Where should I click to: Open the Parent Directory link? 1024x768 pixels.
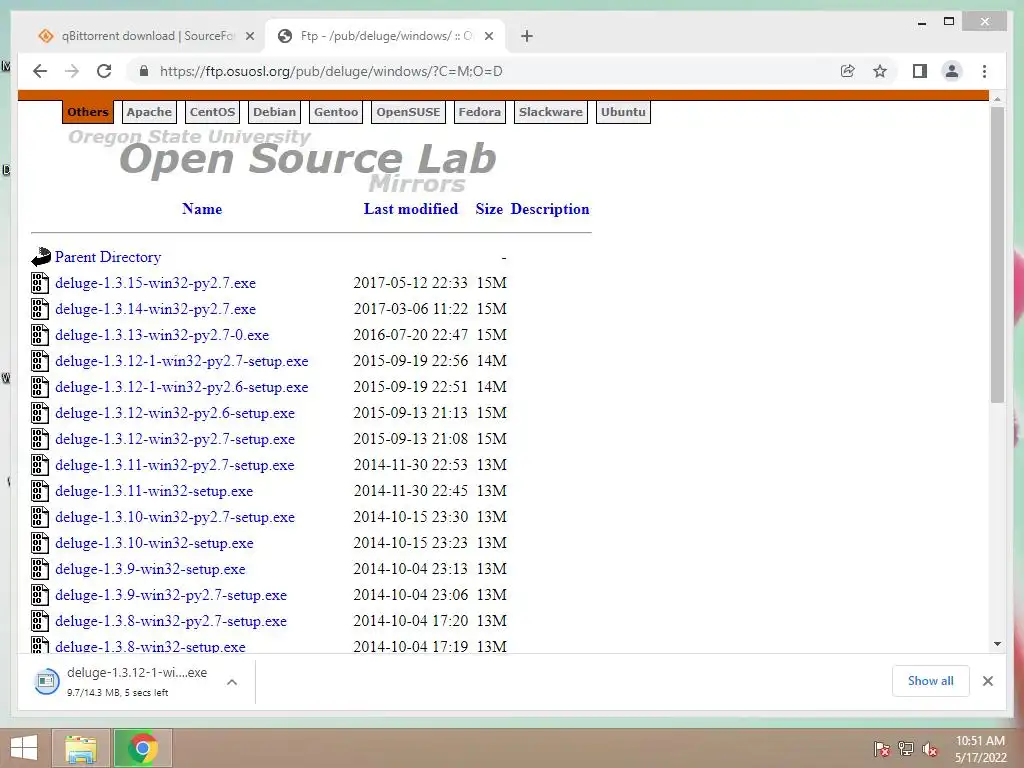(108, 257)
